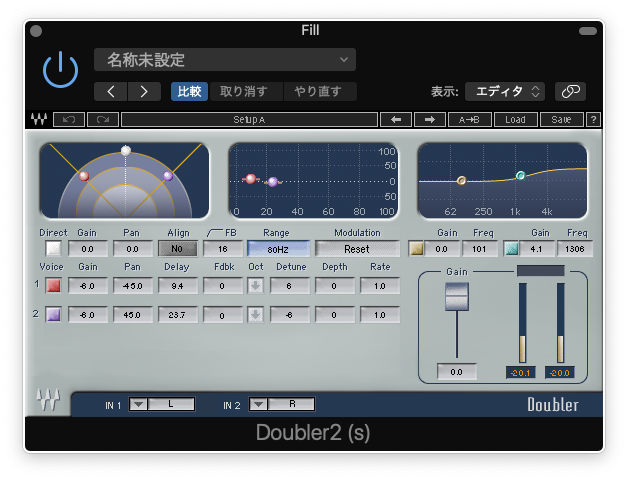Click the output Gain fader handle
The width and height of the screenshot is (628, 480).
tap(457, 296)
